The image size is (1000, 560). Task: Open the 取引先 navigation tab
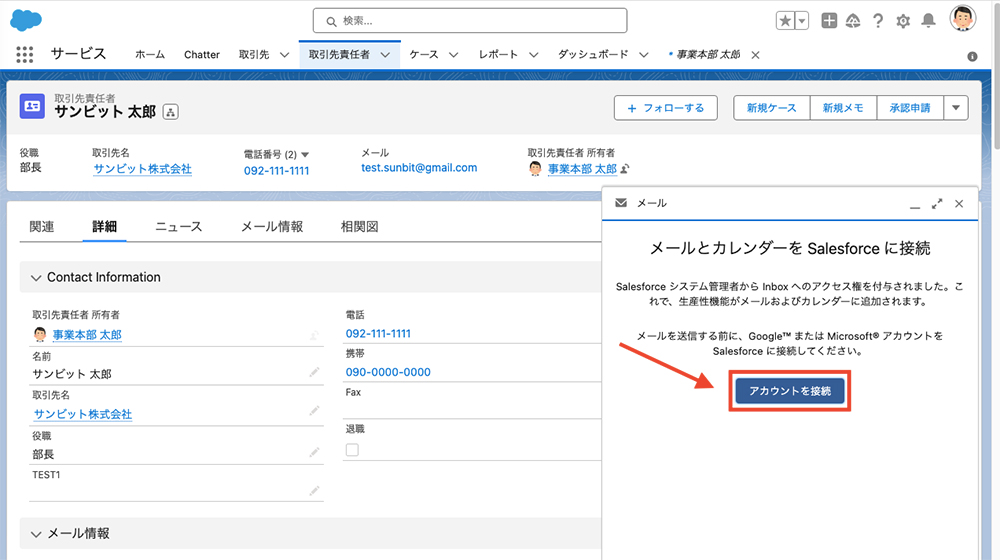[x=254, y=55]
